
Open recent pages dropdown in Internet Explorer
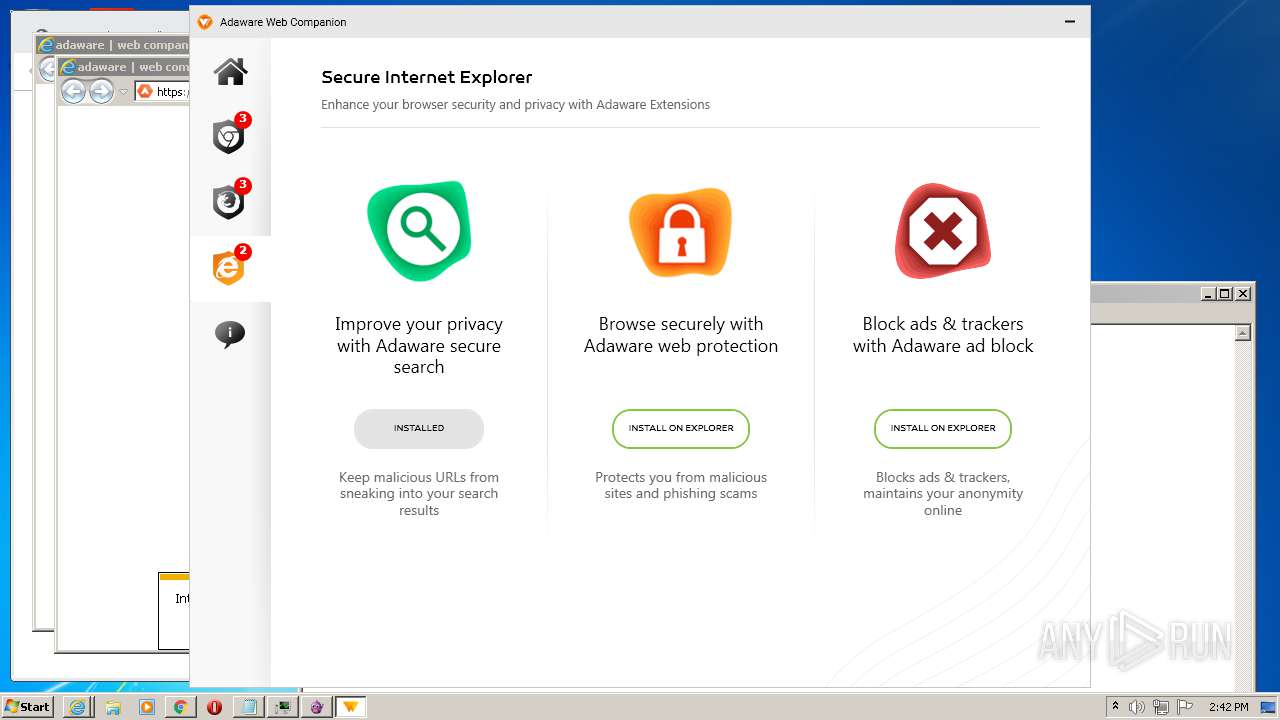point(124,92)
